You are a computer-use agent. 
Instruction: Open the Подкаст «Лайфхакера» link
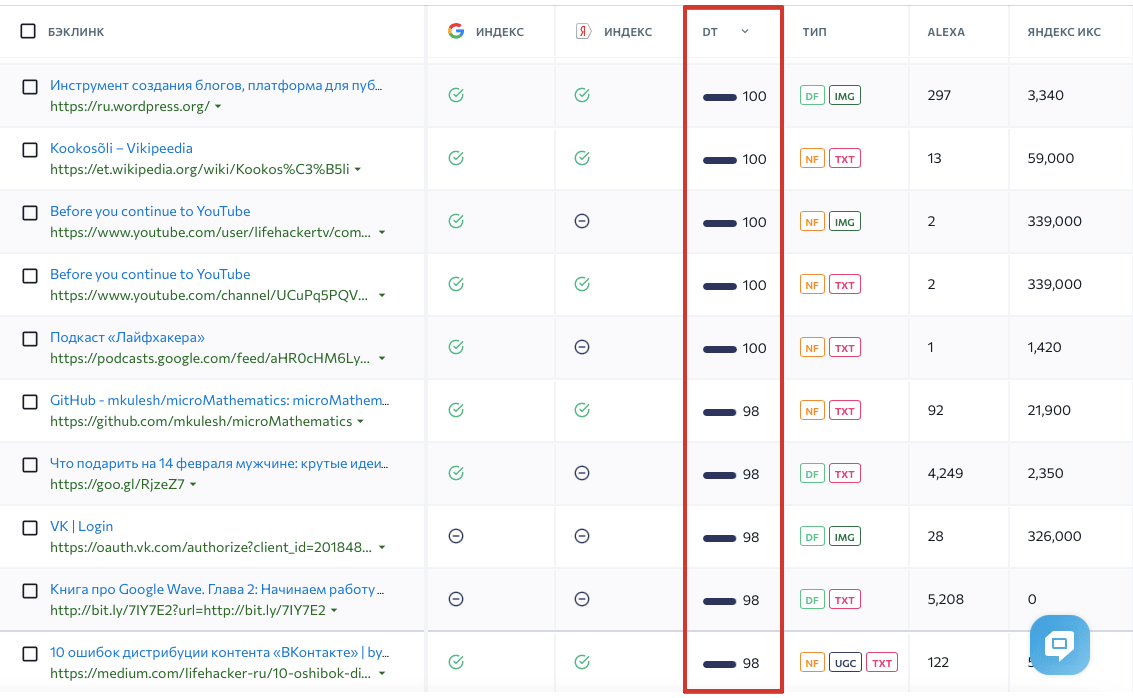tap(127, 337)
